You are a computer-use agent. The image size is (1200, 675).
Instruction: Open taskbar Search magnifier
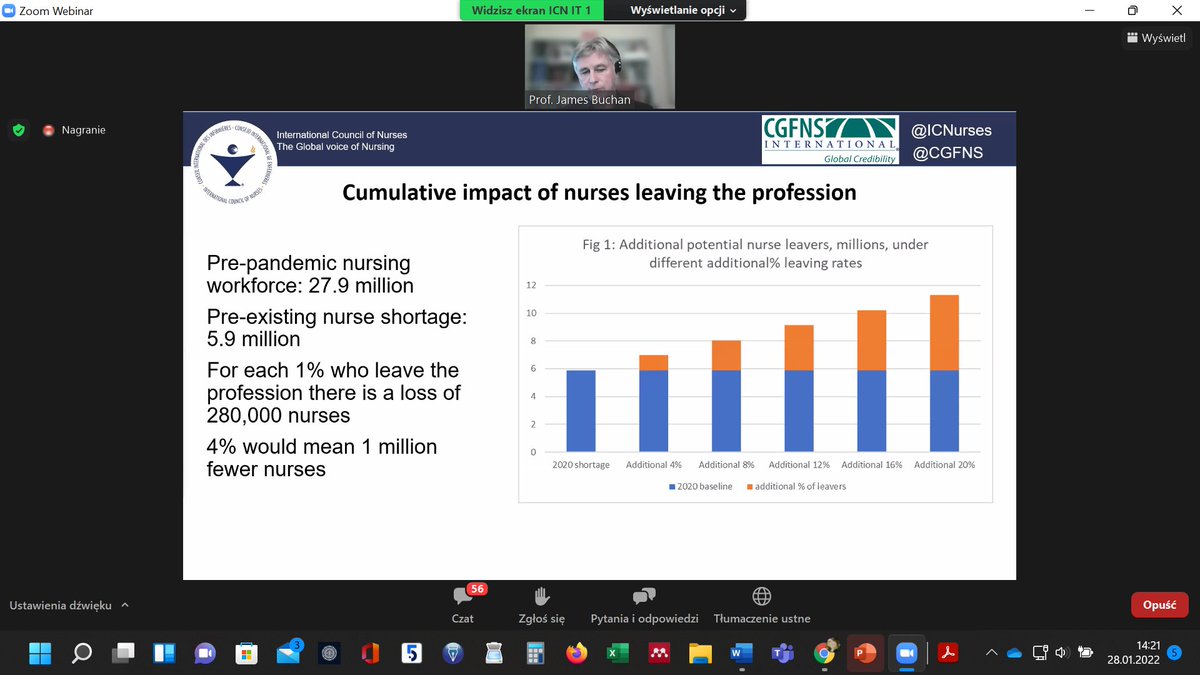click(82, 653)
